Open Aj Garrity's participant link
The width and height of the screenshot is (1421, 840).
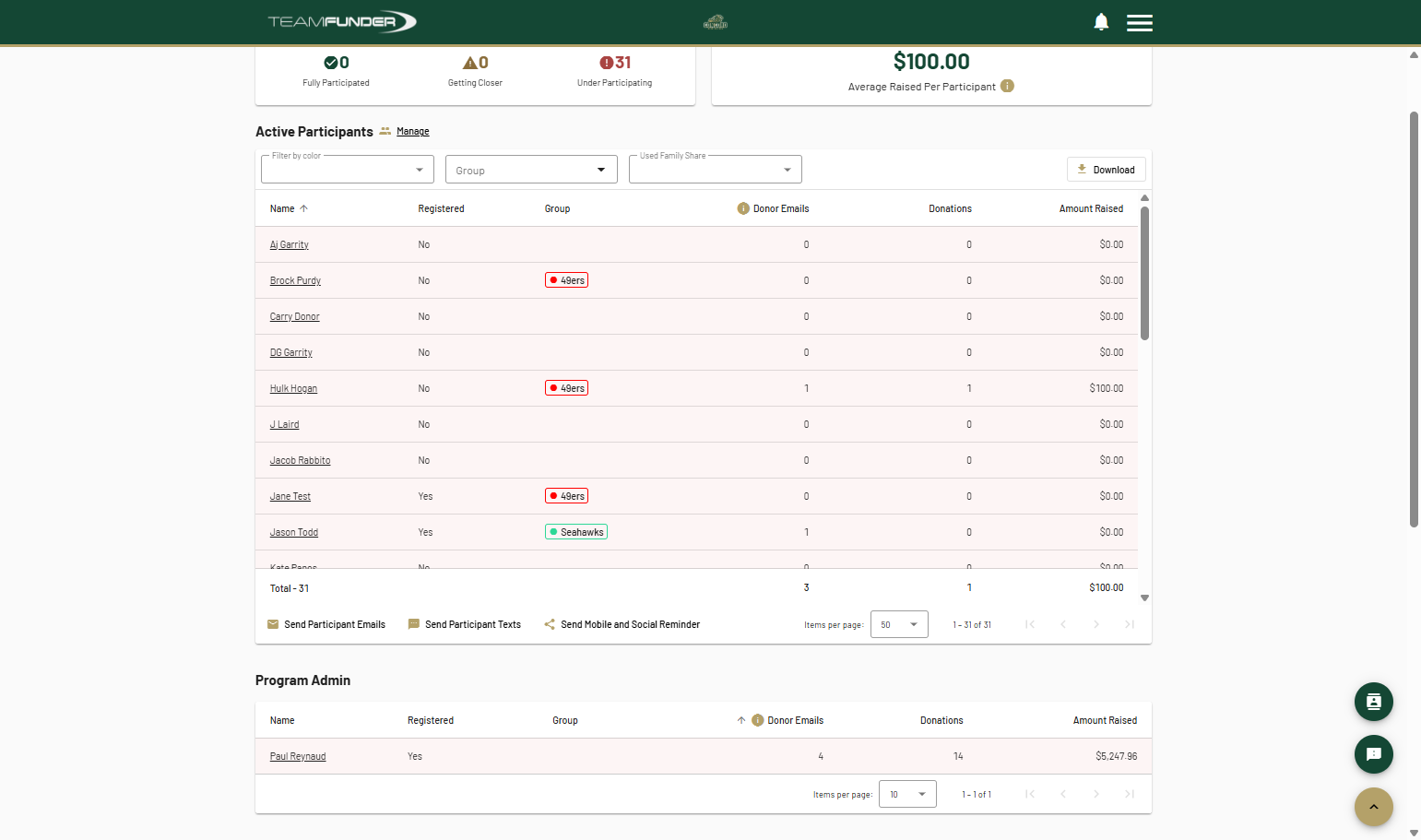[x=289, y=244]
